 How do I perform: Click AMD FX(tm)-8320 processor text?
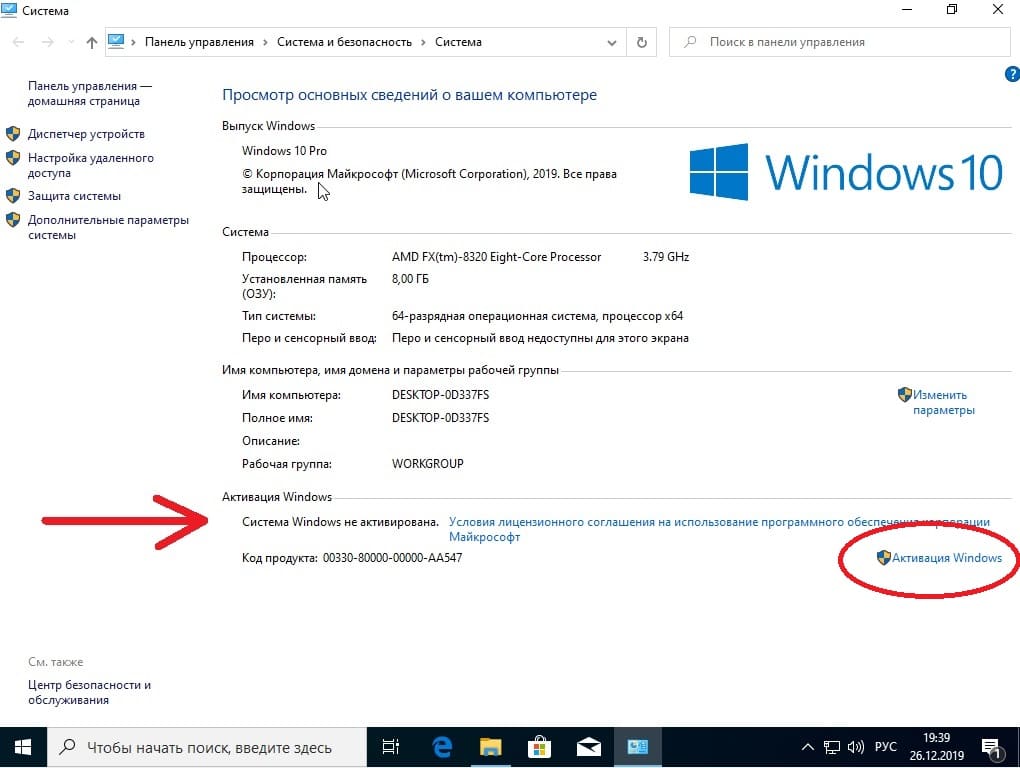496,257
